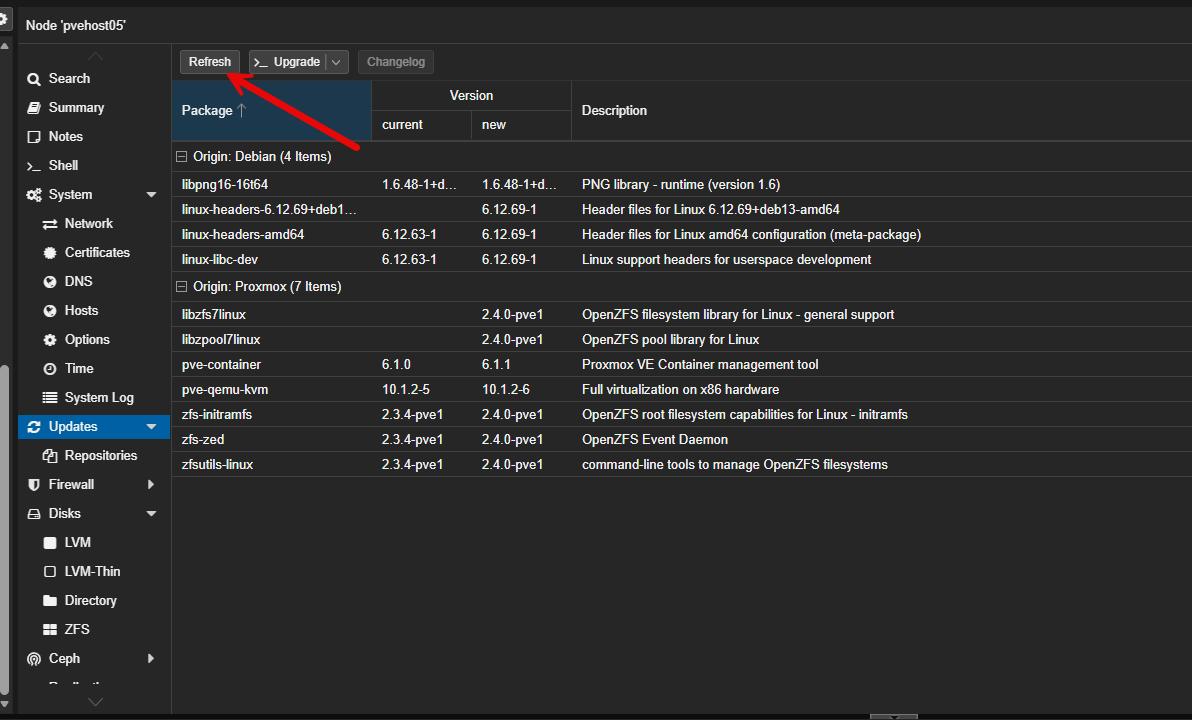The height and width of the screenshot is (720, 1192).
Task: Open the Shell icon
Action: click(x=34, y=165)
